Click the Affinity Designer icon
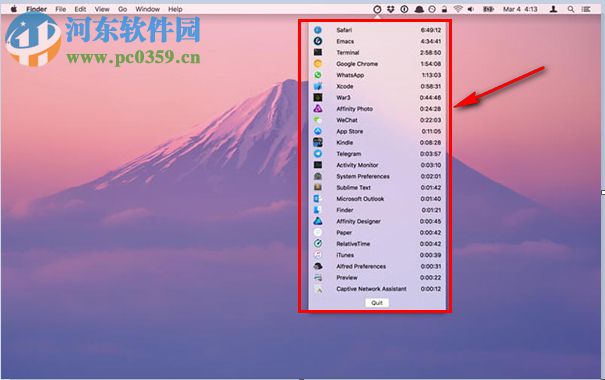 [318, 221]
